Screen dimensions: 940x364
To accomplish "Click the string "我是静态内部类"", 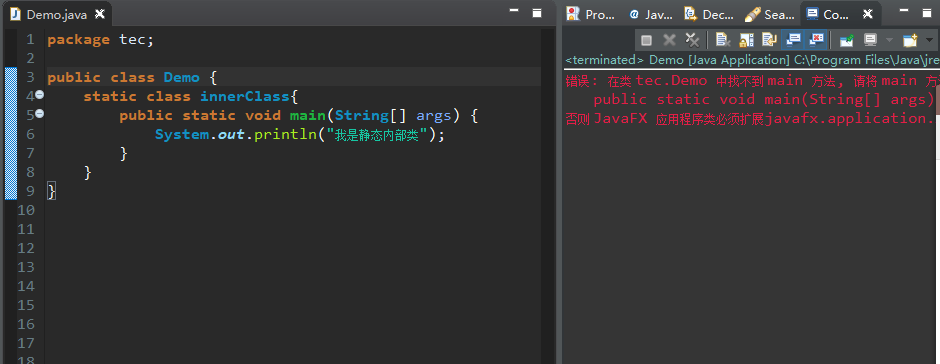I will click(x=376, y=135).
